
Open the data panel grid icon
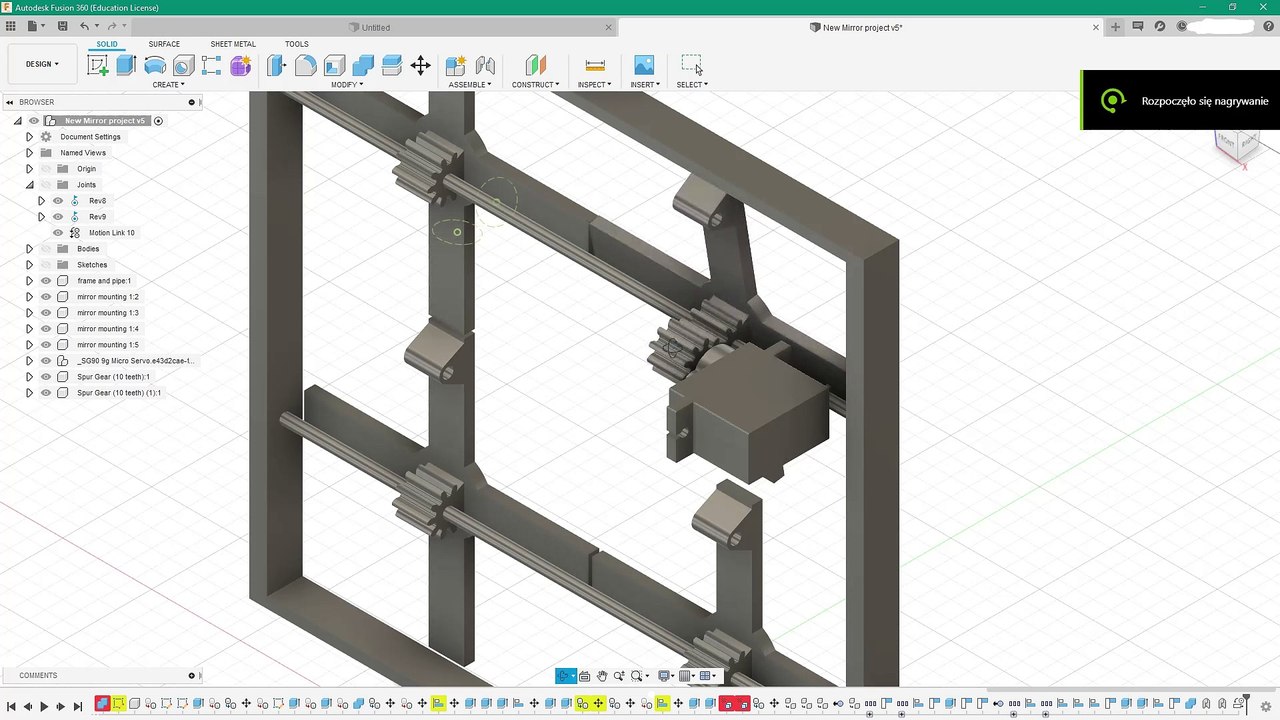pos(11,27)
